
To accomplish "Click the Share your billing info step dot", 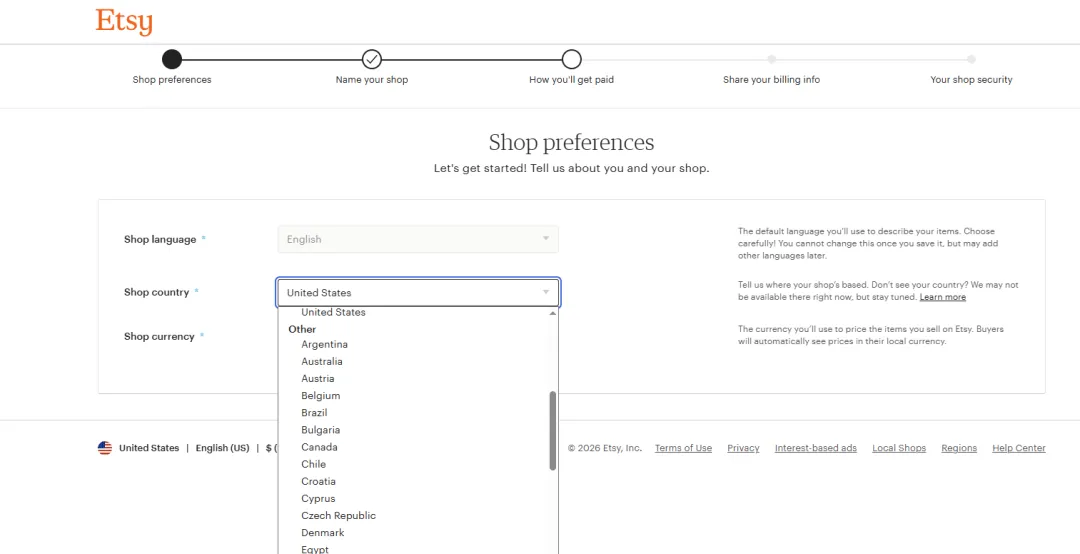I will pos(771,59).
